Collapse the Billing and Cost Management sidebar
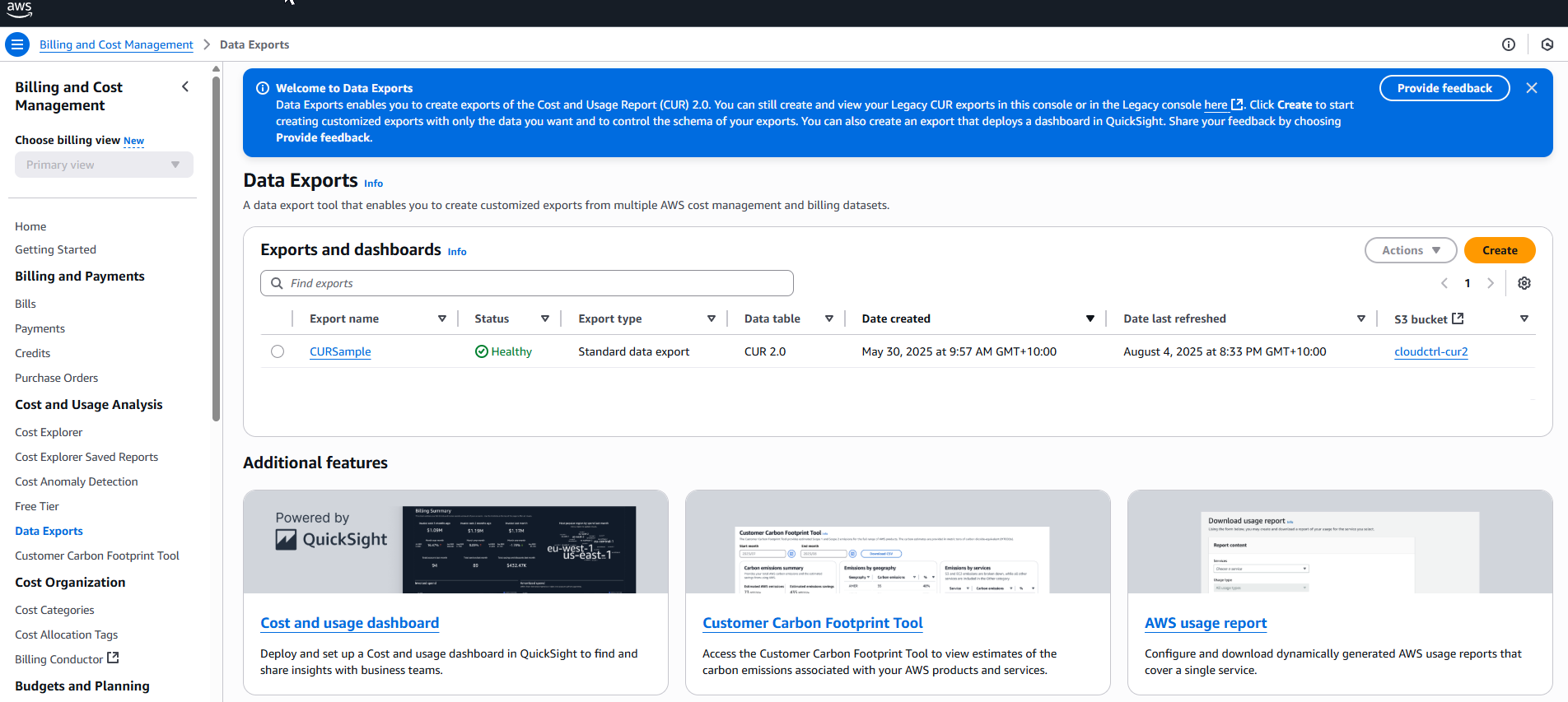1568x702 pixels. (x=185, y=86)
